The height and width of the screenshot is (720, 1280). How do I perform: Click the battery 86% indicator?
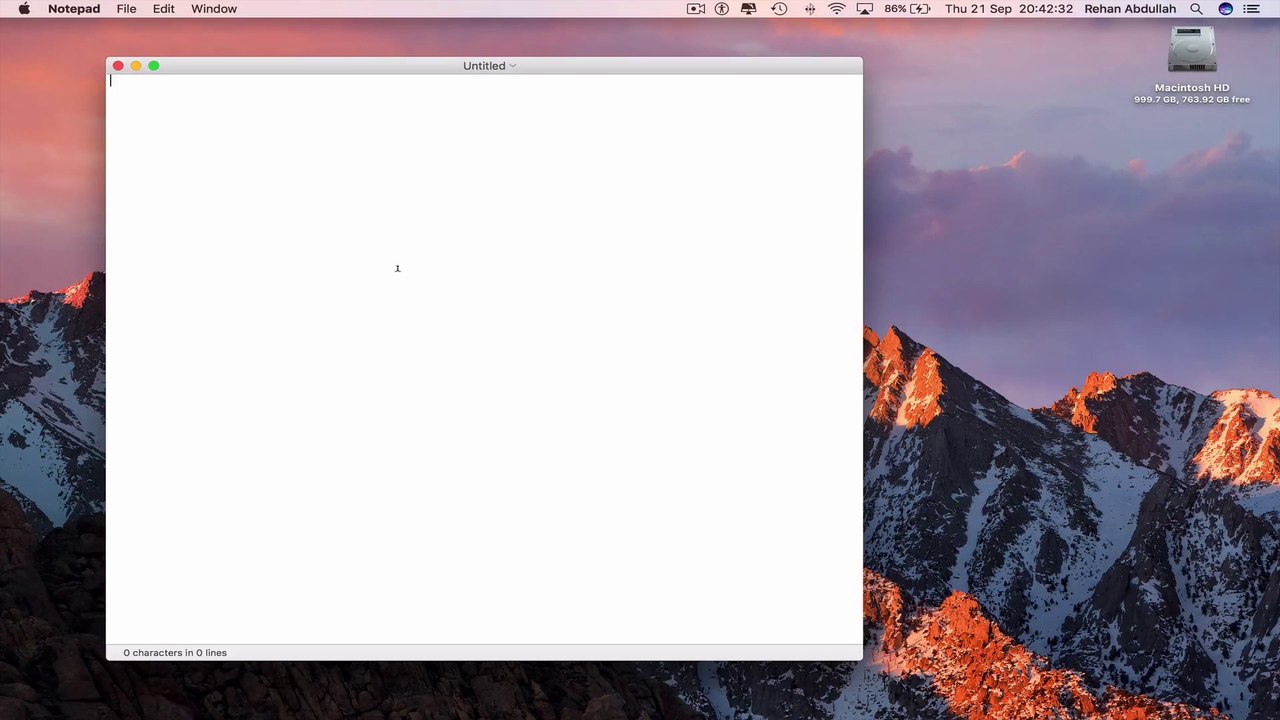908,9
